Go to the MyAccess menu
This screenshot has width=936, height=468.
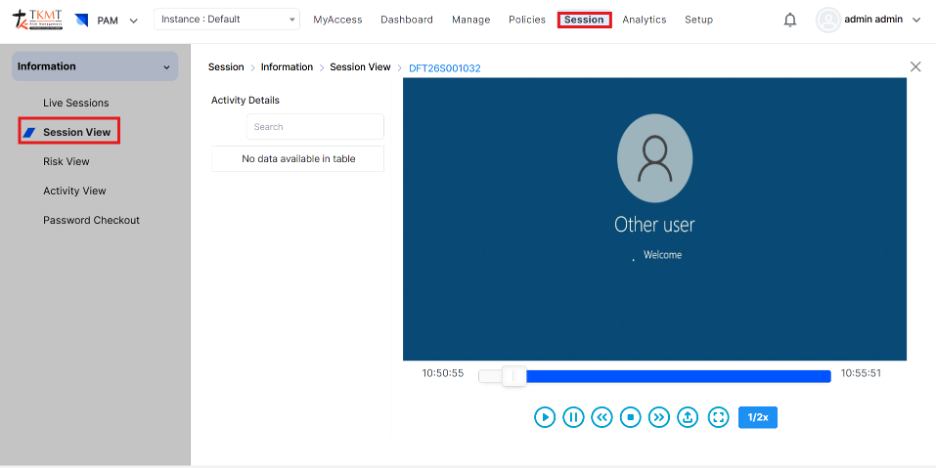tap(338, 20)
